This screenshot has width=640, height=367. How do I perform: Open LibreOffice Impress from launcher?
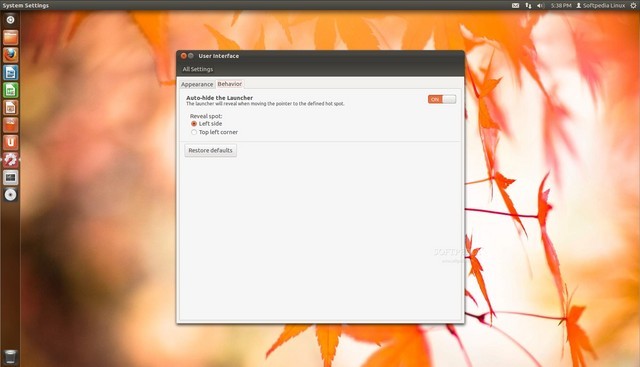click(x=10, y=107)
